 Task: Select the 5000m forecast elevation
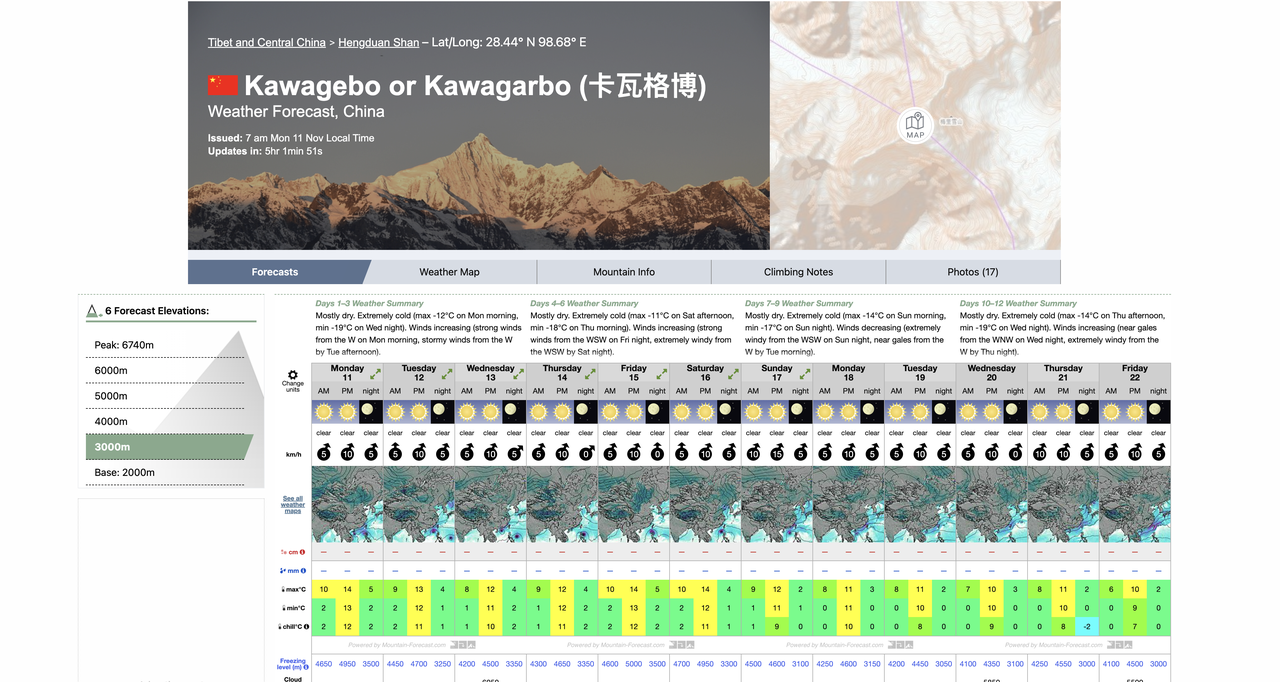[111, 396]
